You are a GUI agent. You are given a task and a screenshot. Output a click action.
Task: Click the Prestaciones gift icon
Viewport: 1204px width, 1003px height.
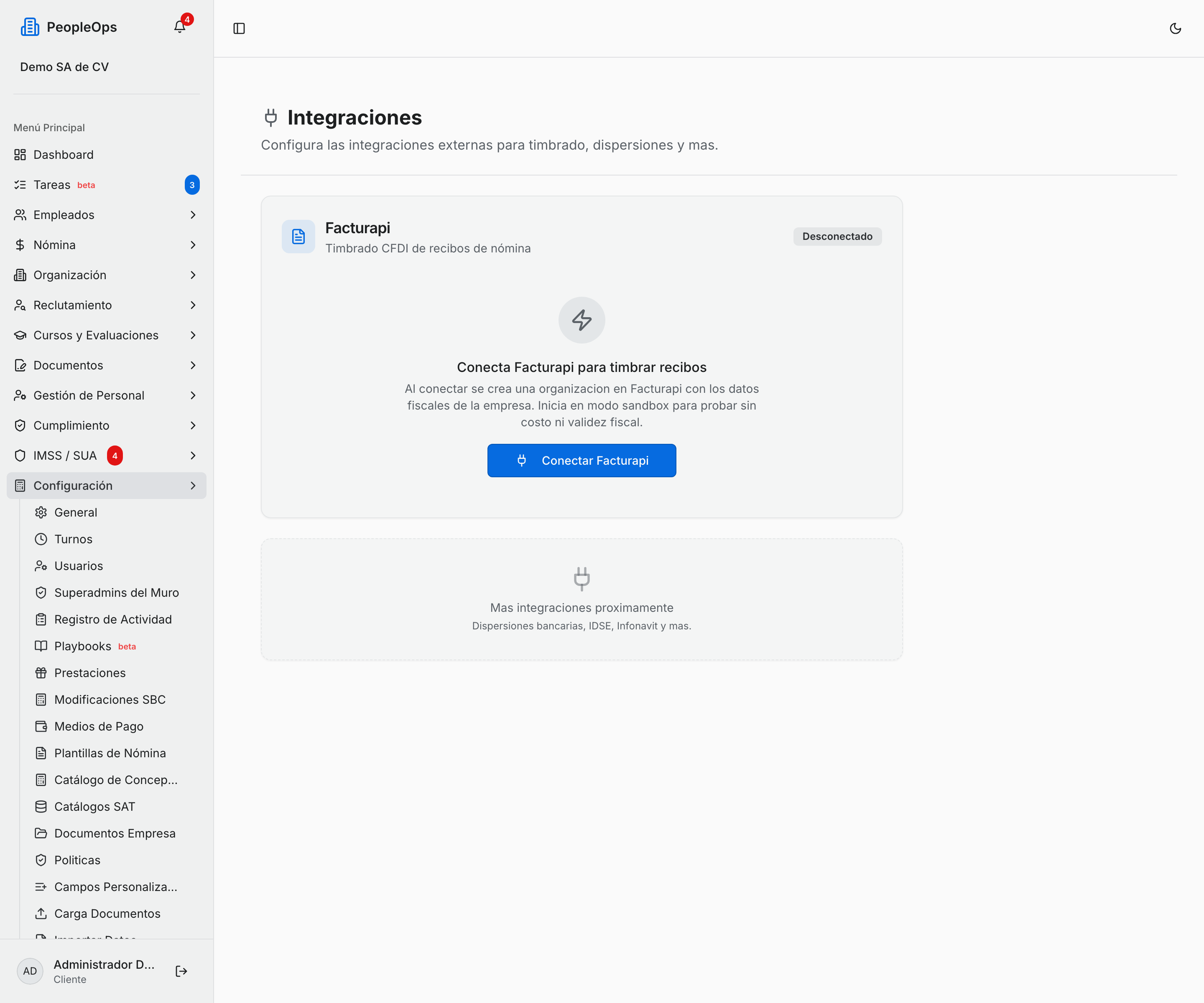pos(41,673)
